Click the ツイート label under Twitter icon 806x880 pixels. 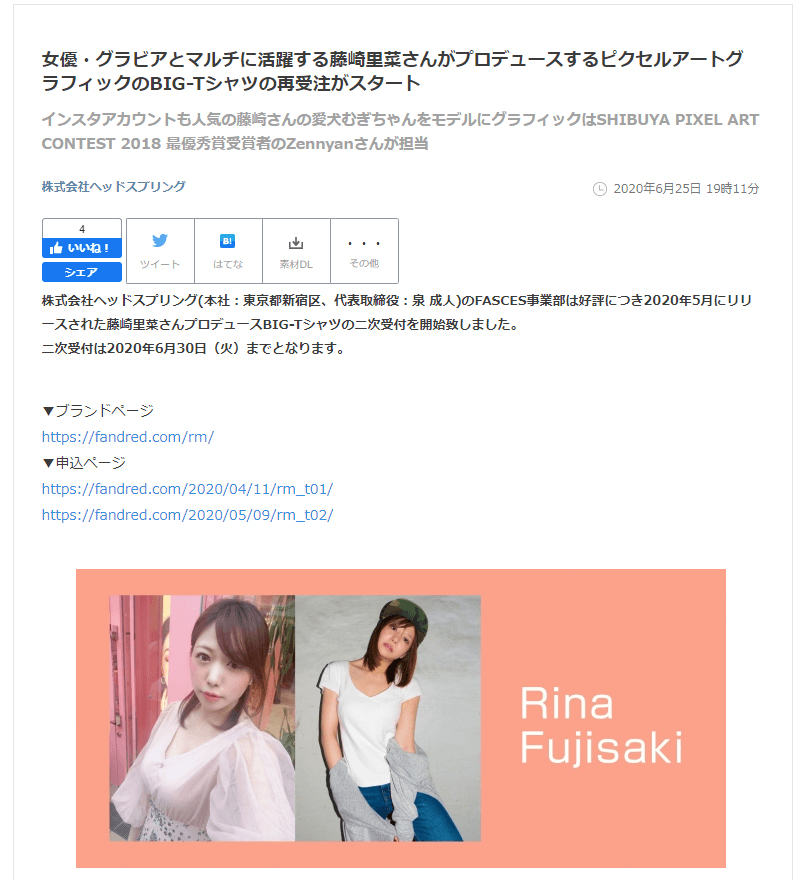160,264
